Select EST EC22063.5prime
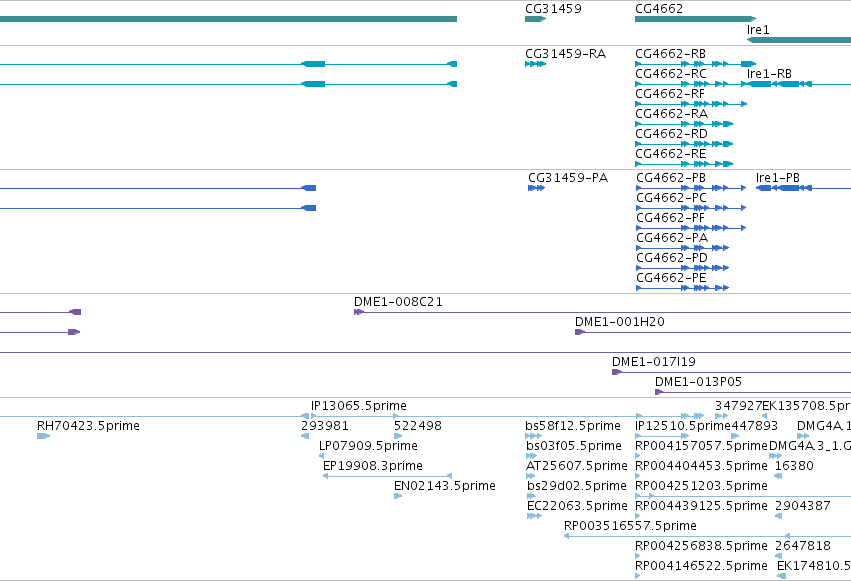 tap(577, 507)
